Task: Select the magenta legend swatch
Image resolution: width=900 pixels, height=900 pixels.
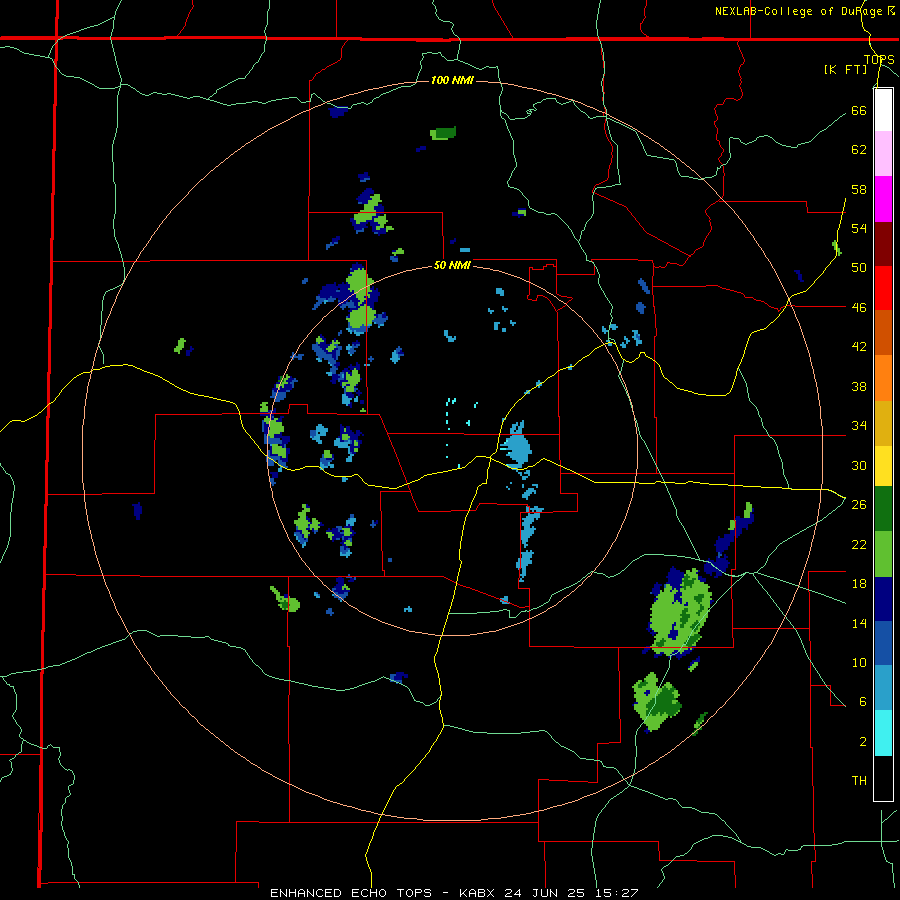Action: [883, 199]
